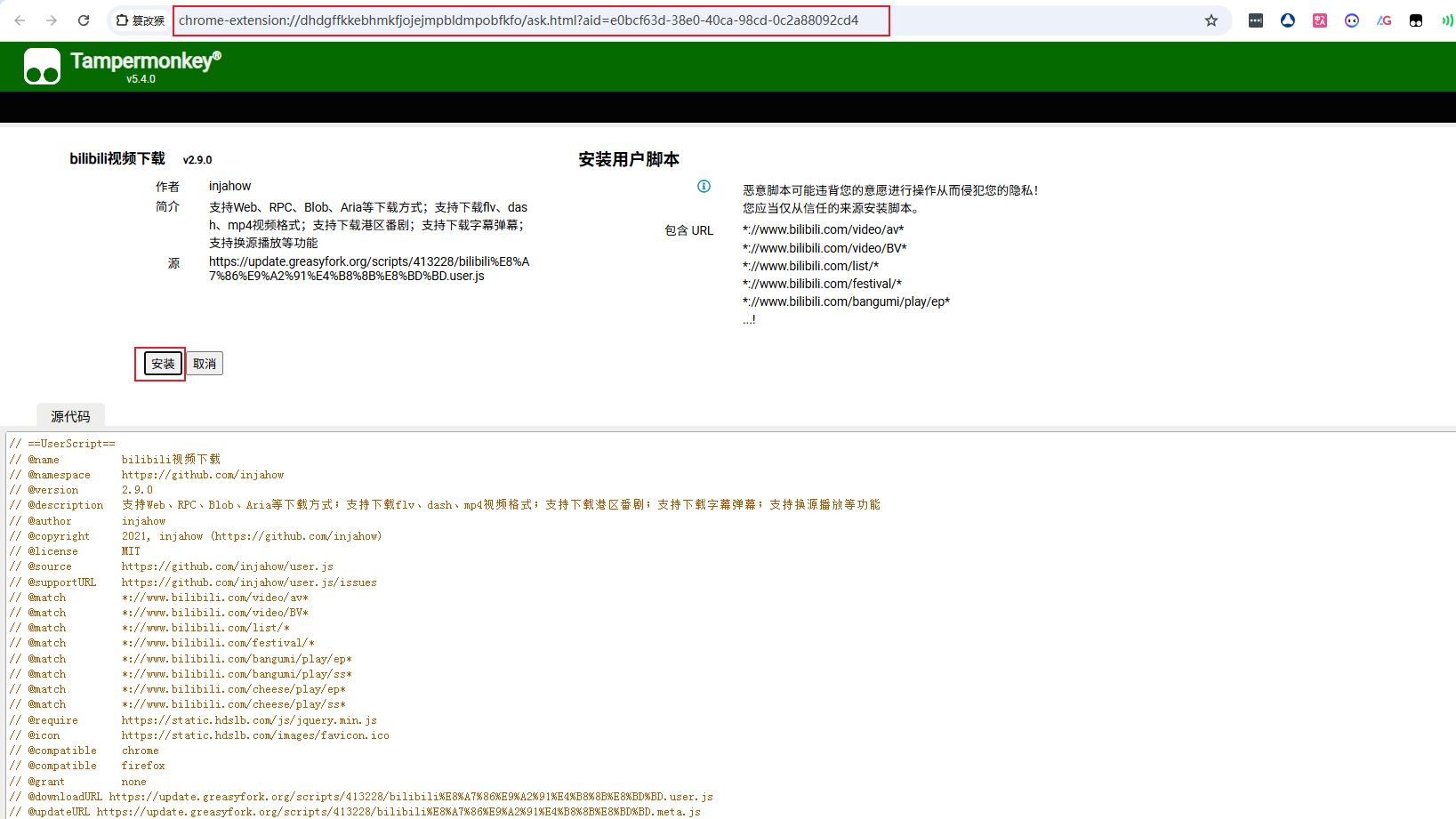Click the browser back arrow

point(20,20)
